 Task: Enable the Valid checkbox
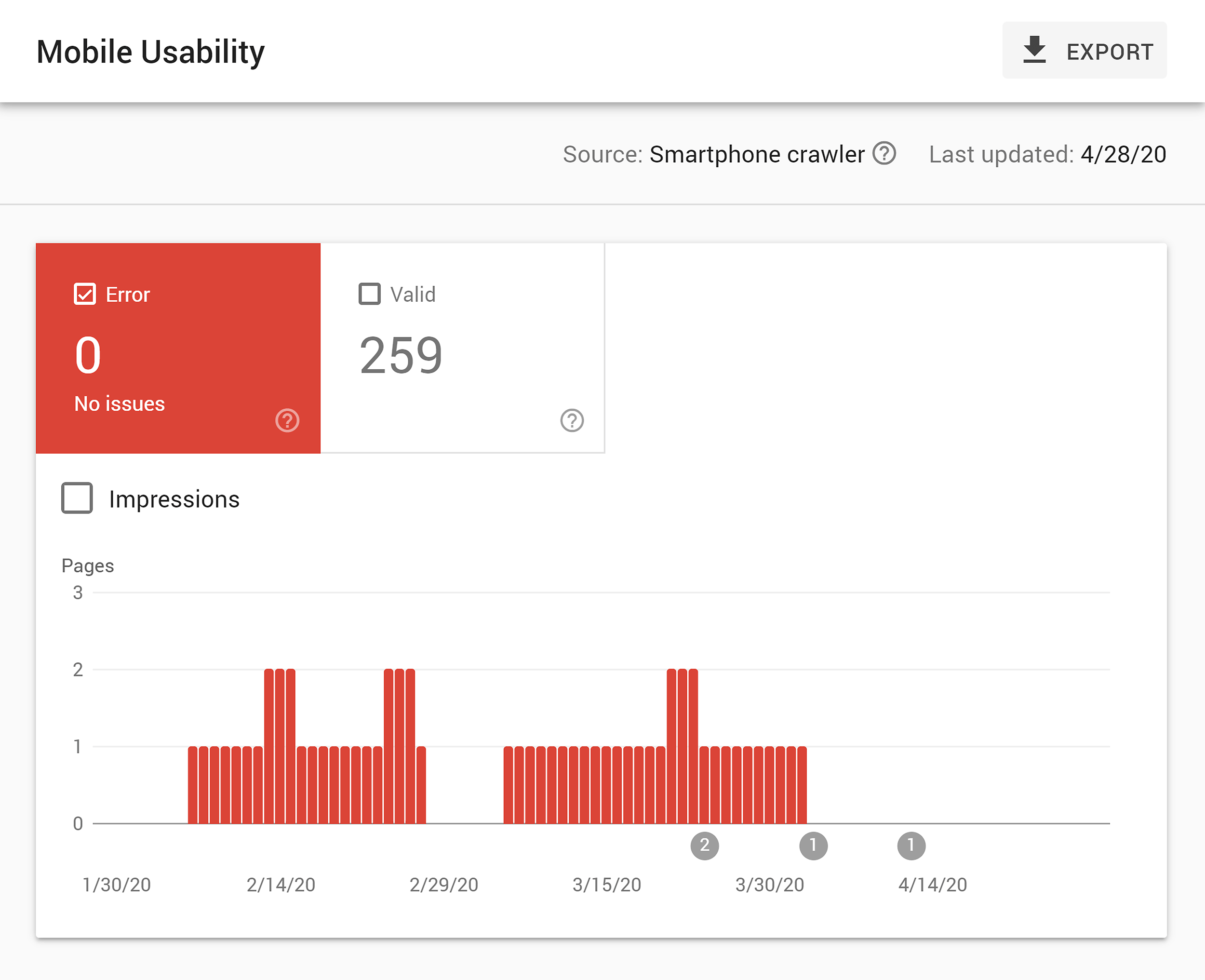[370, 294]
